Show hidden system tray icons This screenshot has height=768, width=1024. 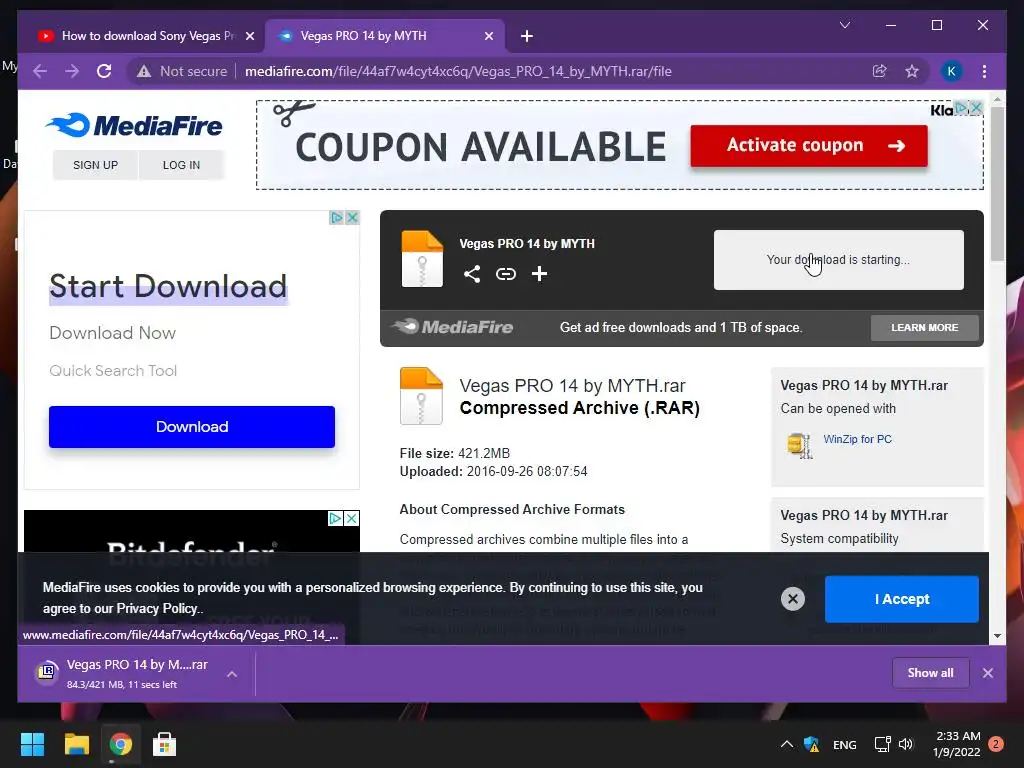point(787,744)
